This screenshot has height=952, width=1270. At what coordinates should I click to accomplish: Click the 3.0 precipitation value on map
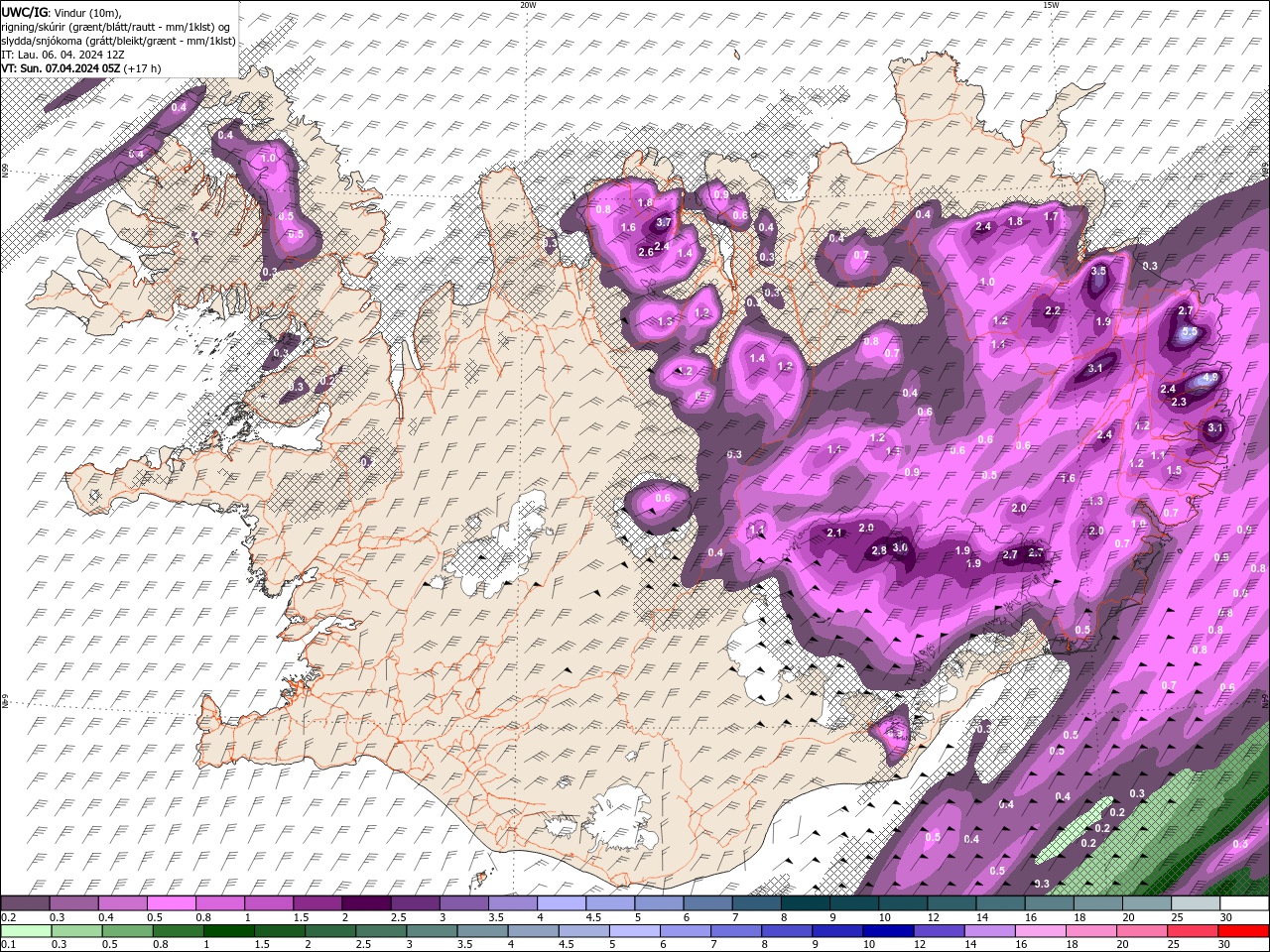(x=900, y=547)
